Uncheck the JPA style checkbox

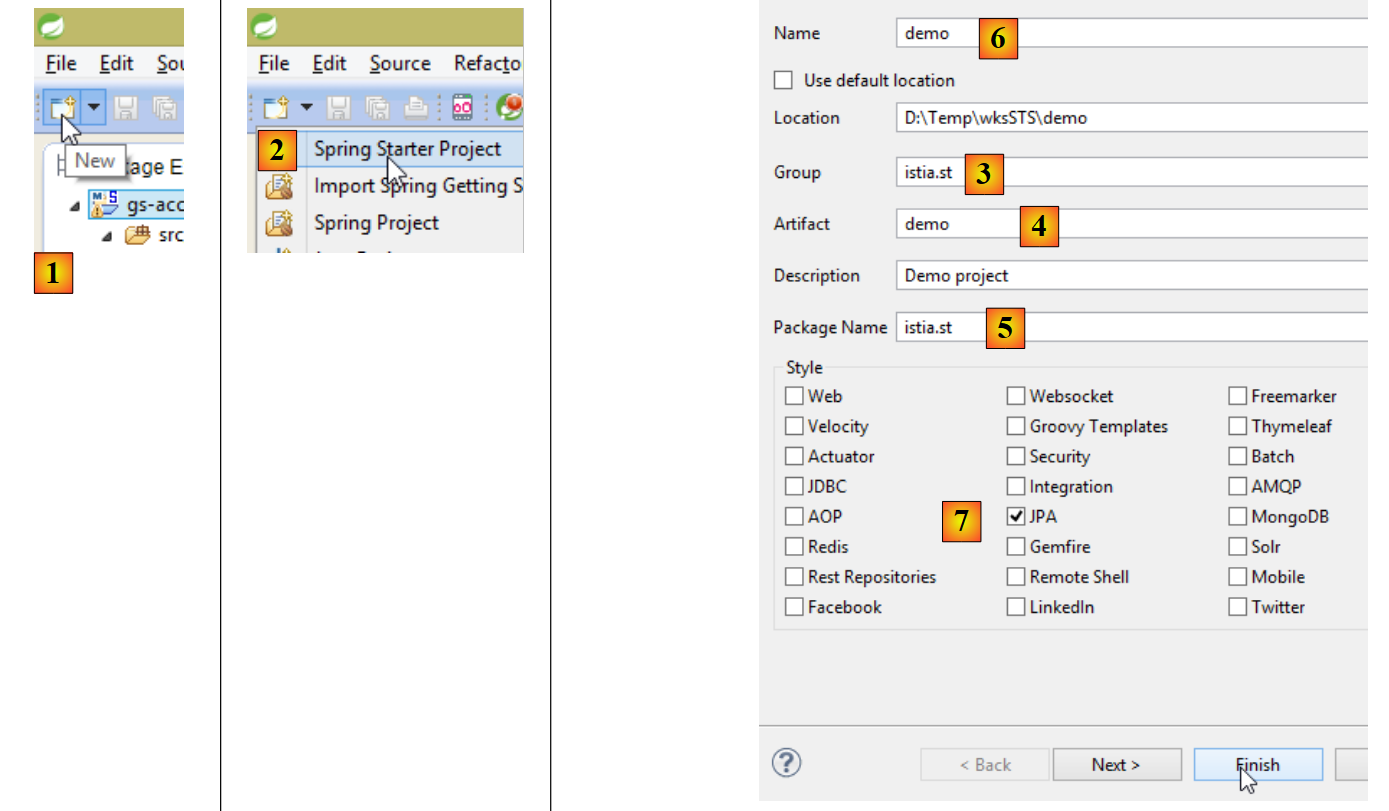(1016, 517)
